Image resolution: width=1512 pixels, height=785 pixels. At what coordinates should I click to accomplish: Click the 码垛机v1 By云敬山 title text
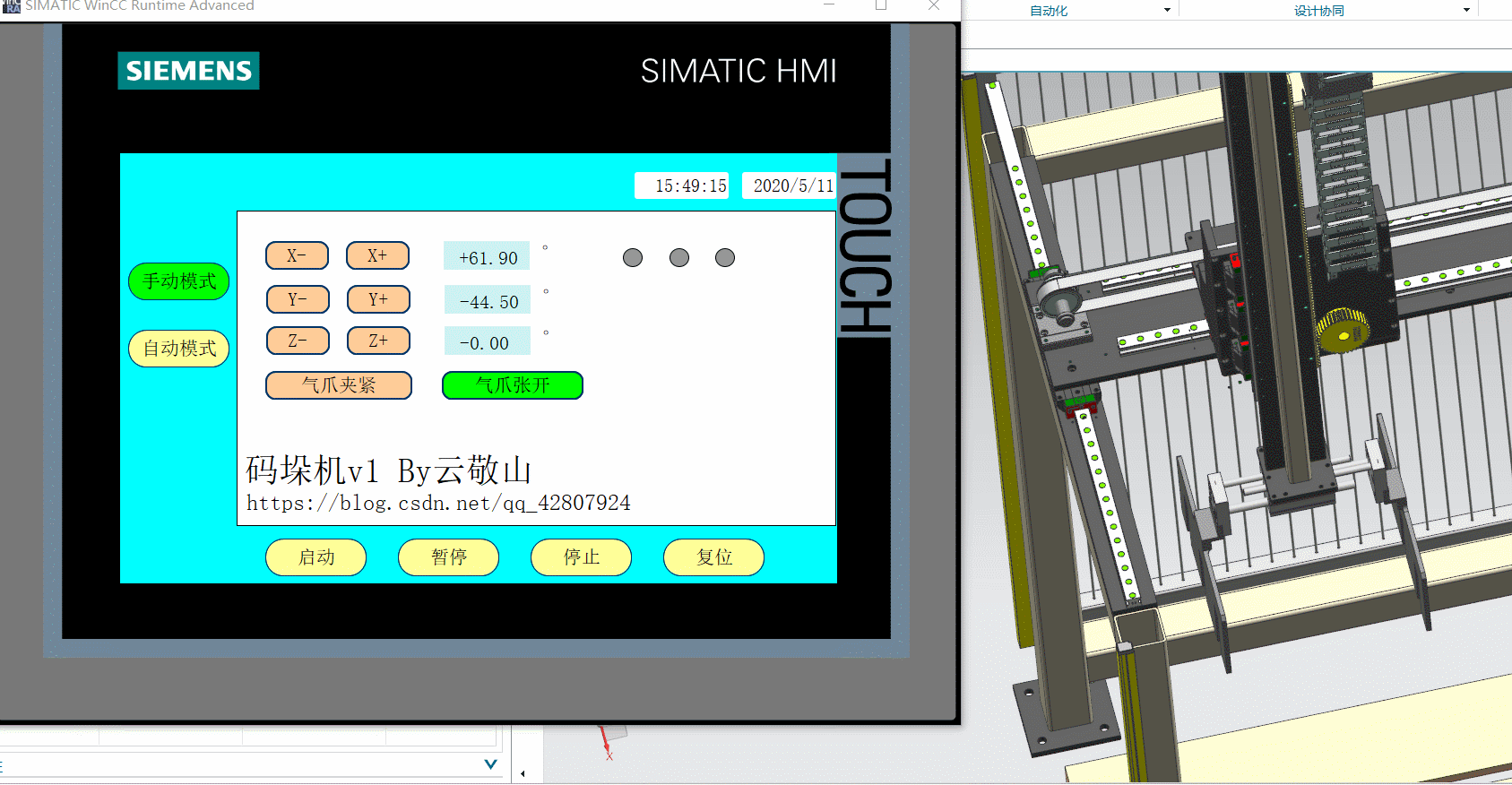[389, 470]
